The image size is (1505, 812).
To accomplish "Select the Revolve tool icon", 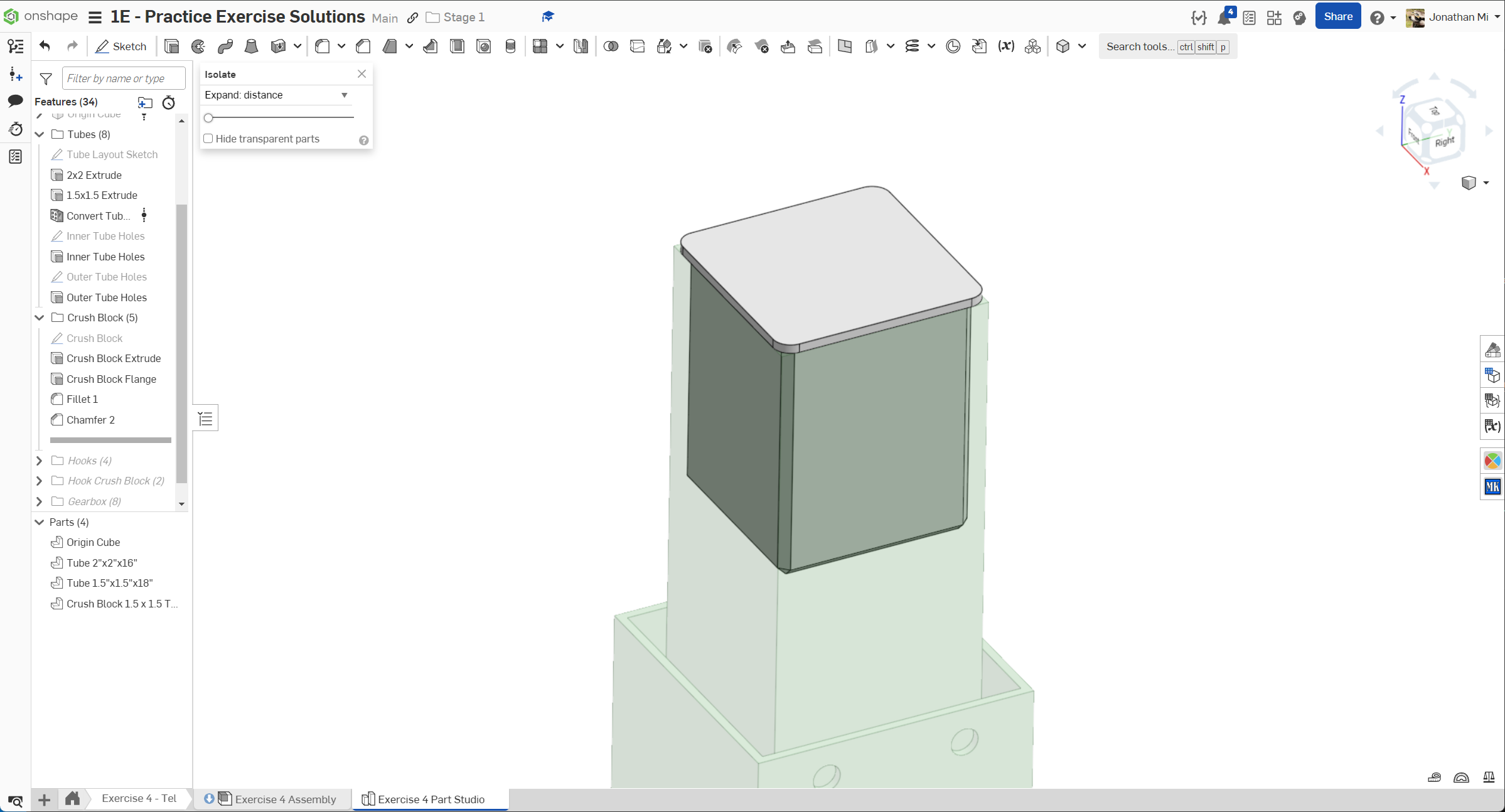I will [x=198, y=46].
